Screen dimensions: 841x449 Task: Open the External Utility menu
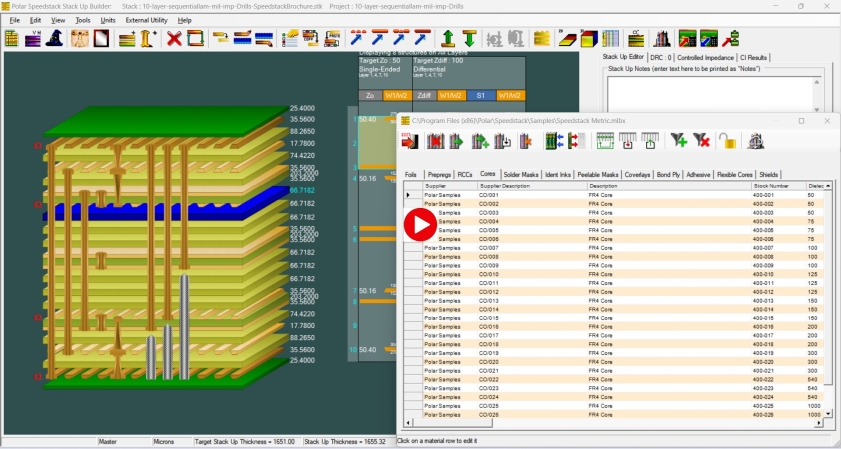coord(146,20)
